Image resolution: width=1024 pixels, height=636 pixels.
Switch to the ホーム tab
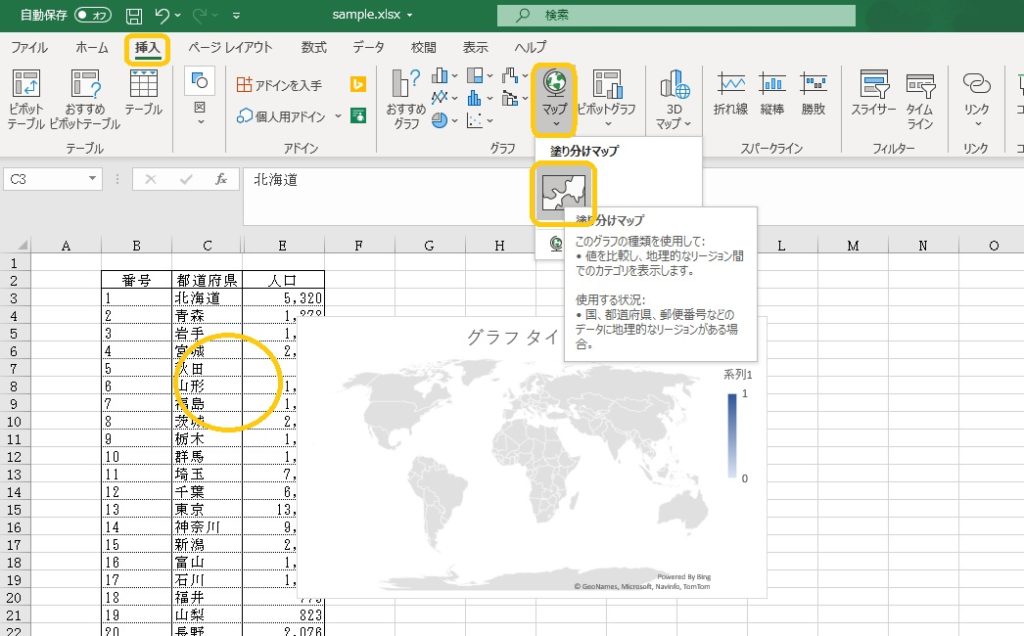[92, 47]
